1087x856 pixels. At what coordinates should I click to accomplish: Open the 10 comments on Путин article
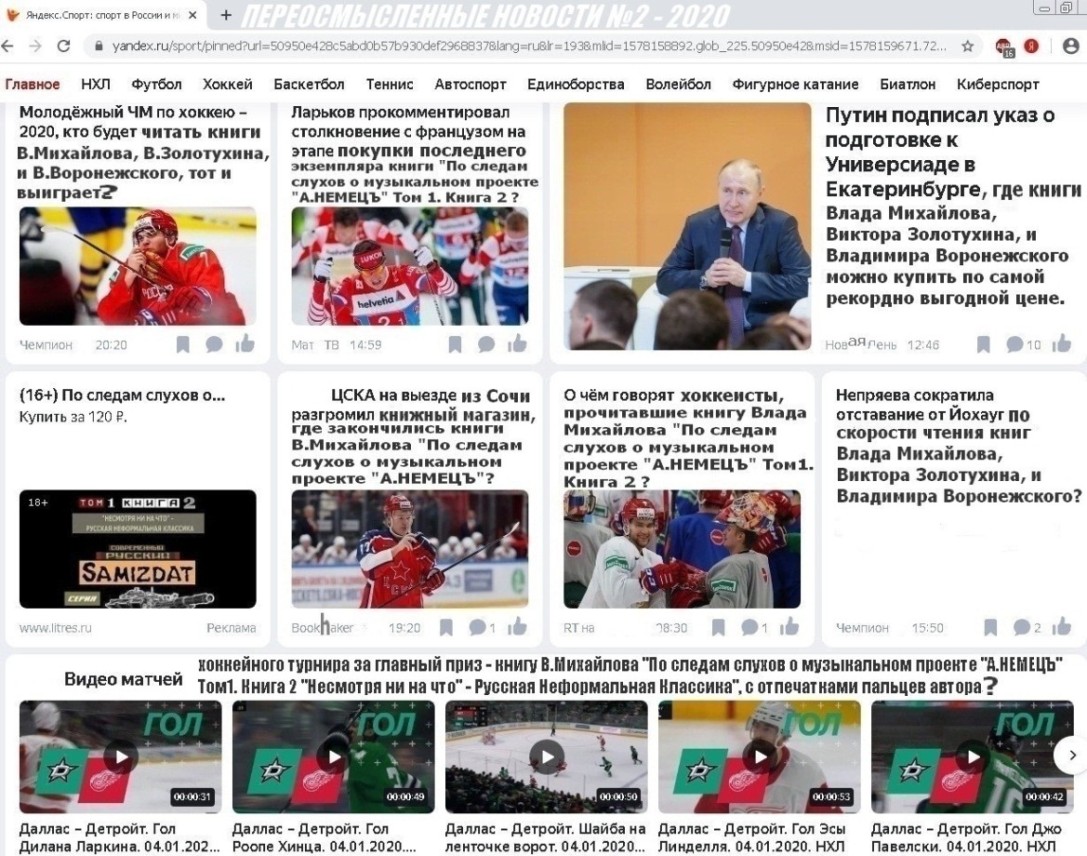point(1023,344)
